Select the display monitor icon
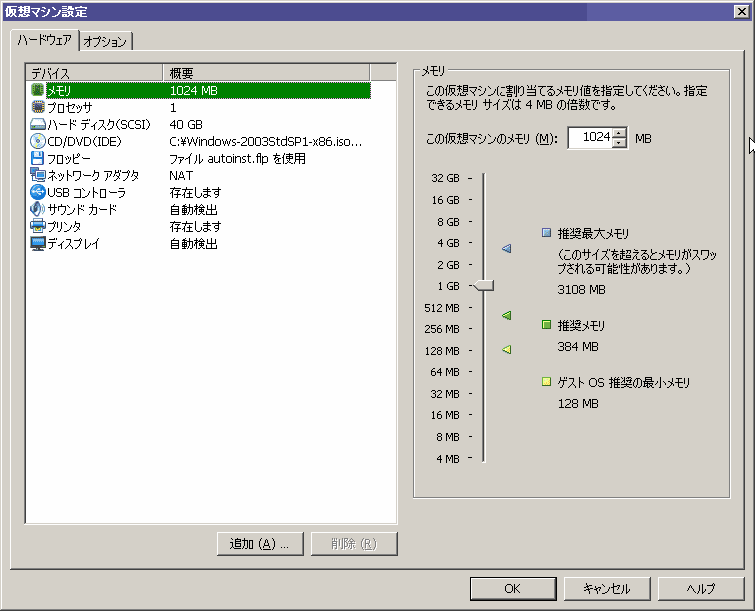The image size is (755, 611). [x=38, y=243]
